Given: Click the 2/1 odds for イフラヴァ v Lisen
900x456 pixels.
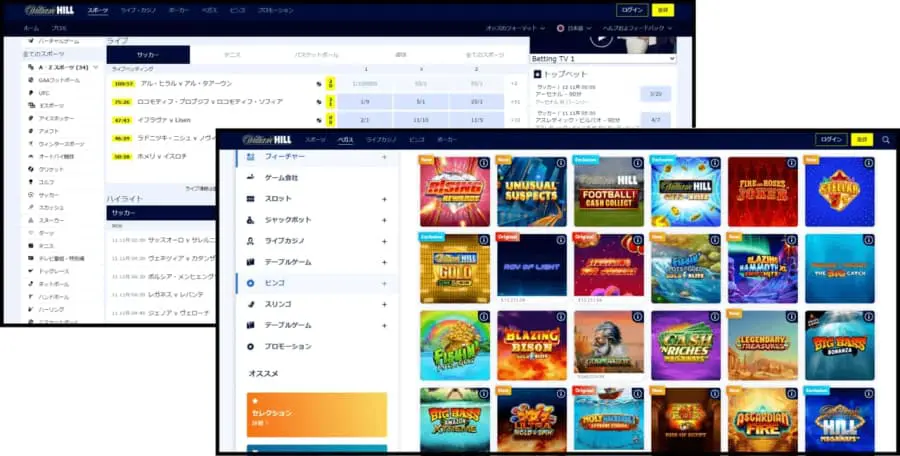Looking at the screenshot, I should pyautogui.click(x=364, y=119).
